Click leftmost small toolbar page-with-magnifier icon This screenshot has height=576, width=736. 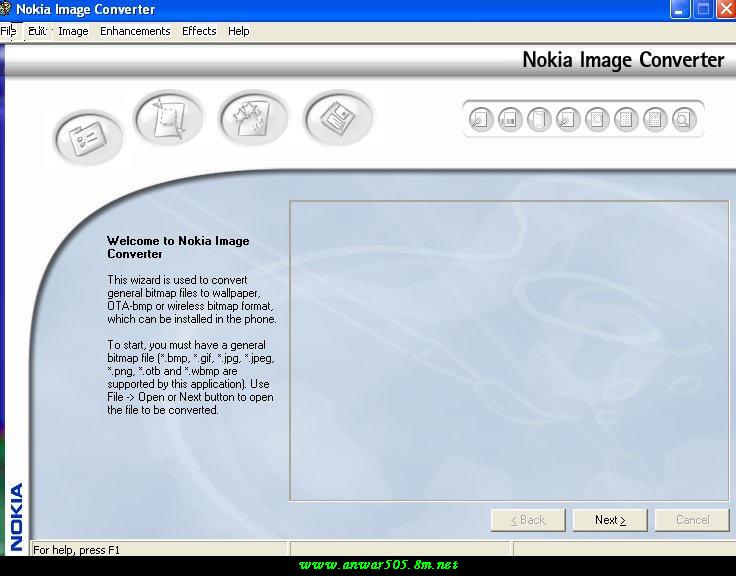pyautogui.click(x=481, y=119)
